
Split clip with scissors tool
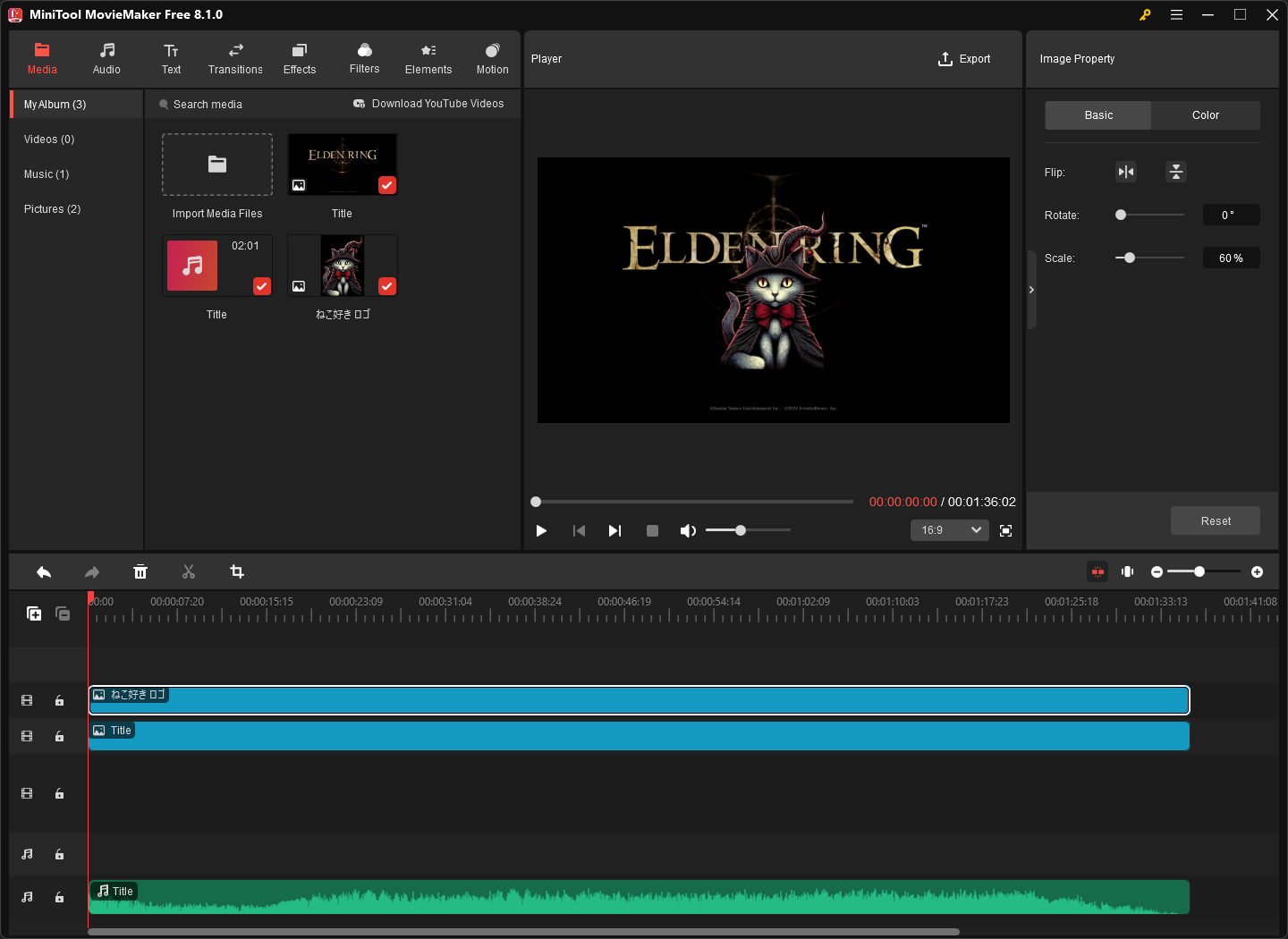click(x=189, y=571)
